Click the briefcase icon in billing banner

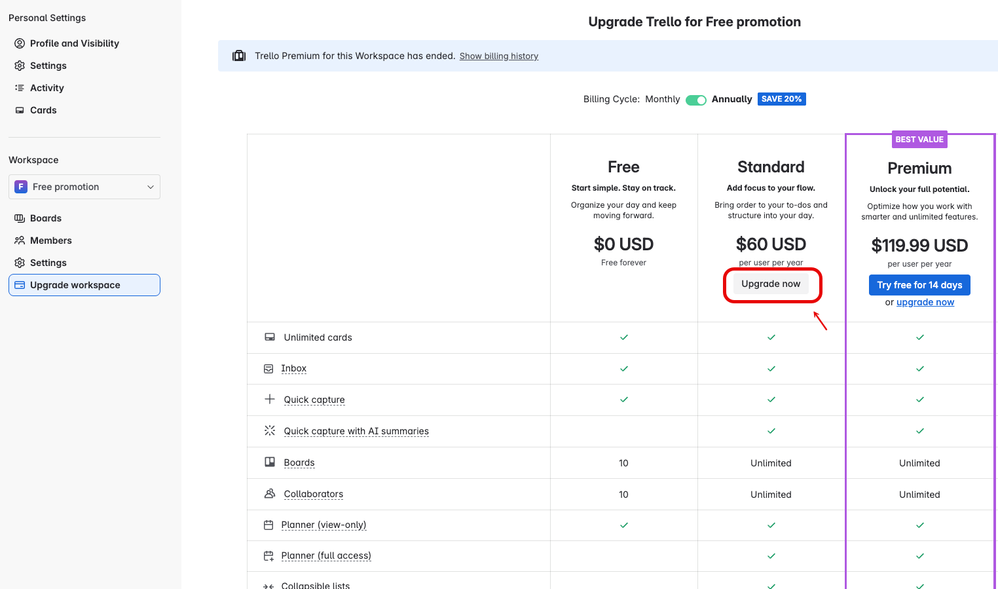pyautogui.click(x=239, y=56)
